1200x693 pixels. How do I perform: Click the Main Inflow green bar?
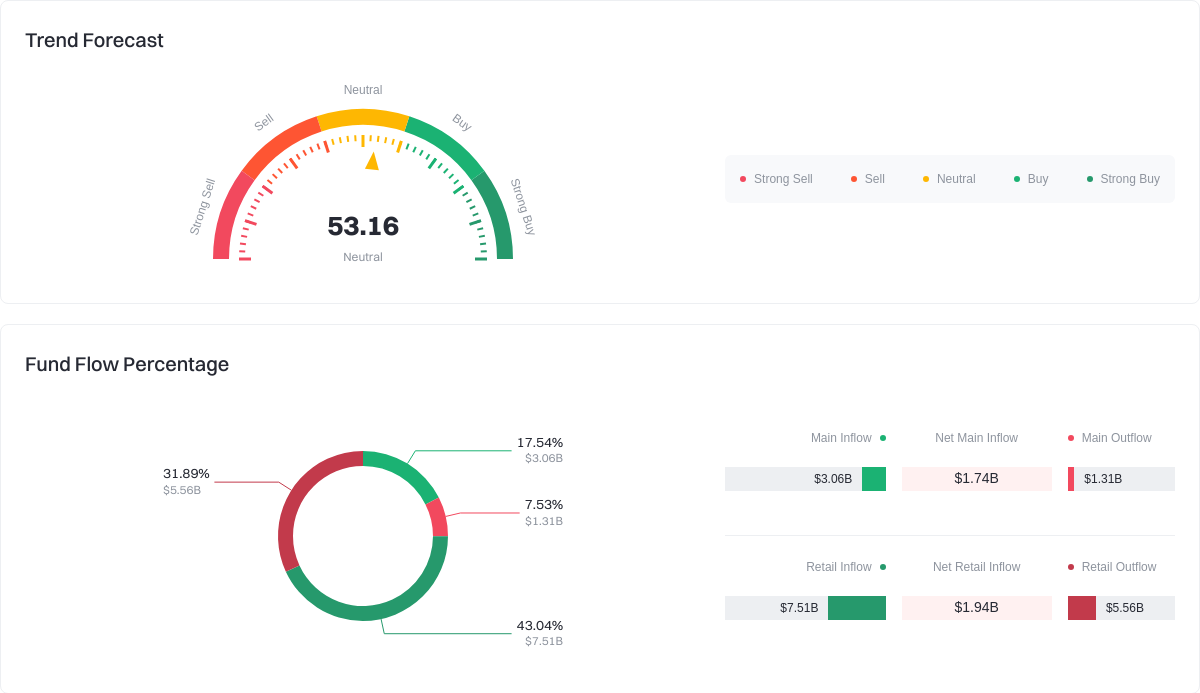[874, 479]
